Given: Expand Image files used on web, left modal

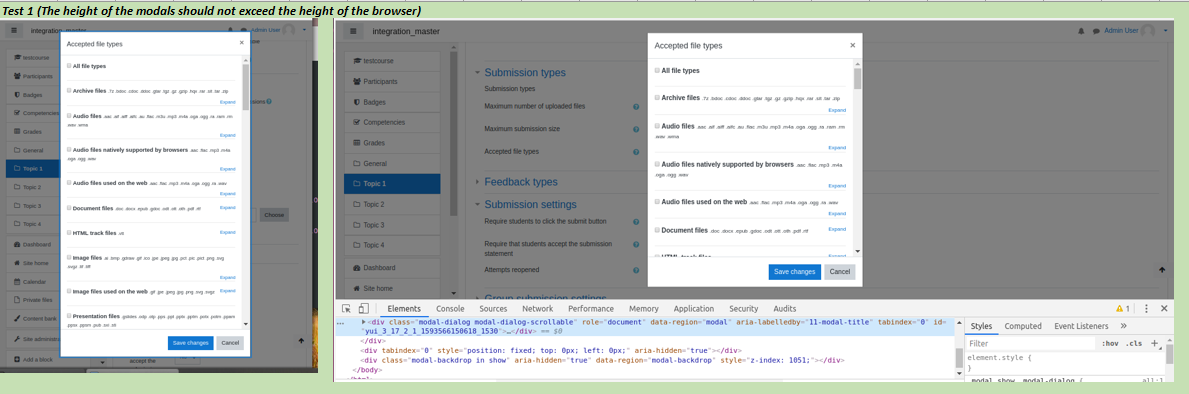Looking at the screenshot, I should [x=227, y=291].
